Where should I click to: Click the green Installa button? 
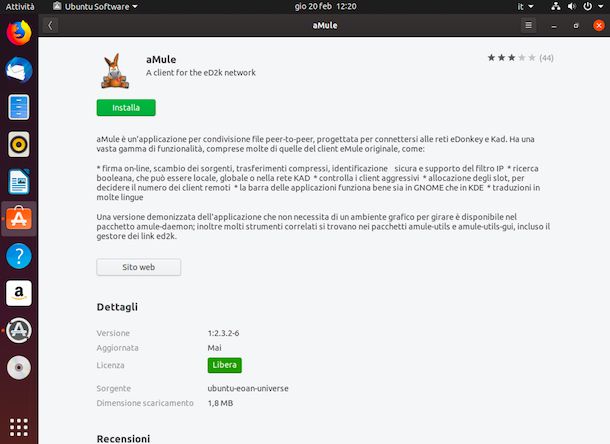(126, 108)
